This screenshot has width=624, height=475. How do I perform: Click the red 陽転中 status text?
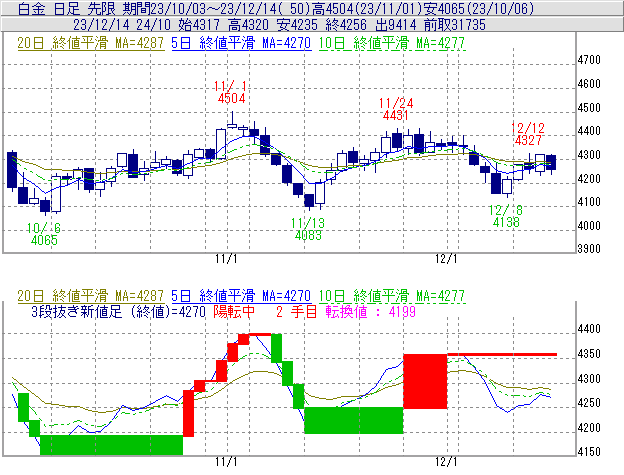pos(234,311)
